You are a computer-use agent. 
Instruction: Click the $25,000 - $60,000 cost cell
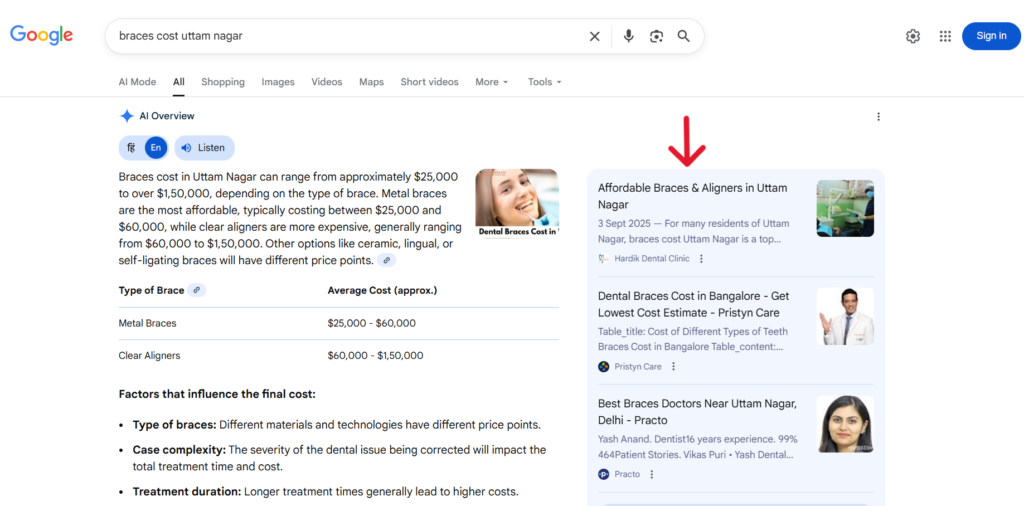click(x=372, y=323)
